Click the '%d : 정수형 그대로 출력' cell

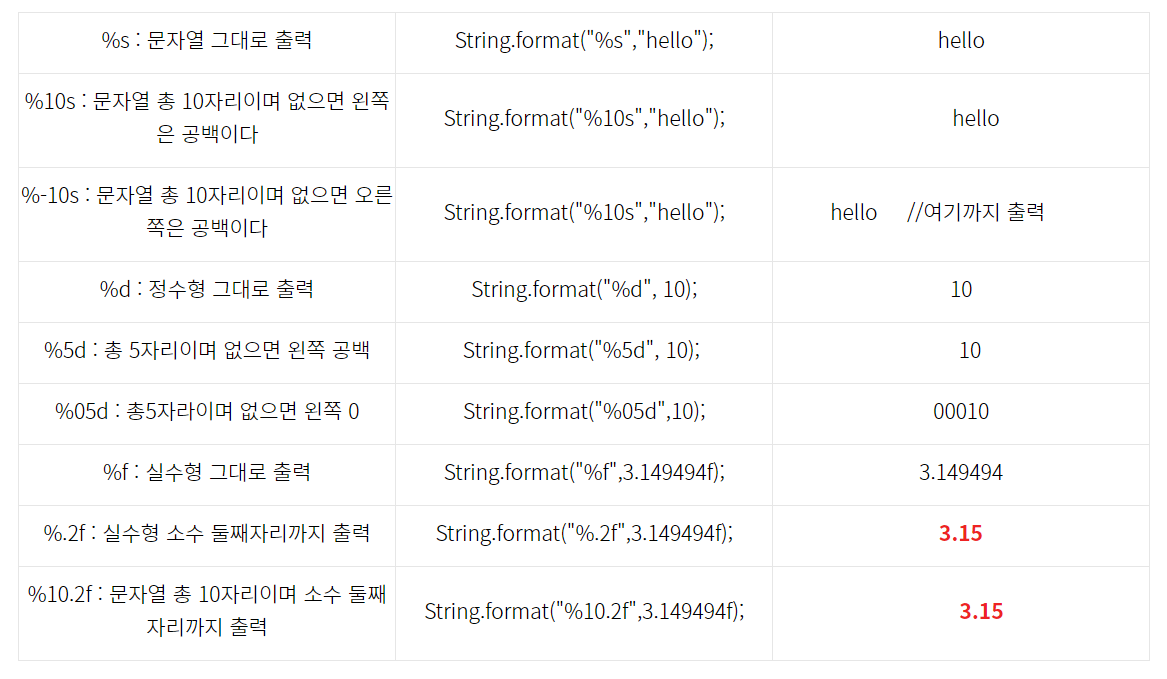coord(207,289)
